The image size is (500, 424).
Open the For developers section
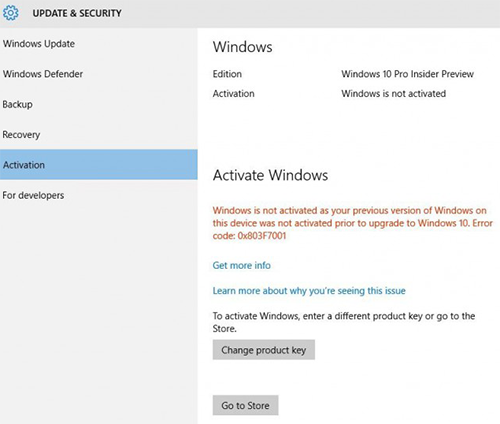99,195
